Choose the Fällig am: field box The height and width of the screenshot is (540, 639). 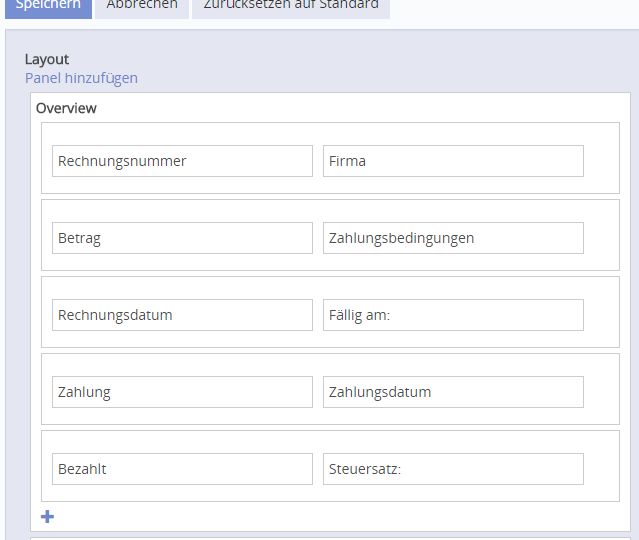pos(453,315)
